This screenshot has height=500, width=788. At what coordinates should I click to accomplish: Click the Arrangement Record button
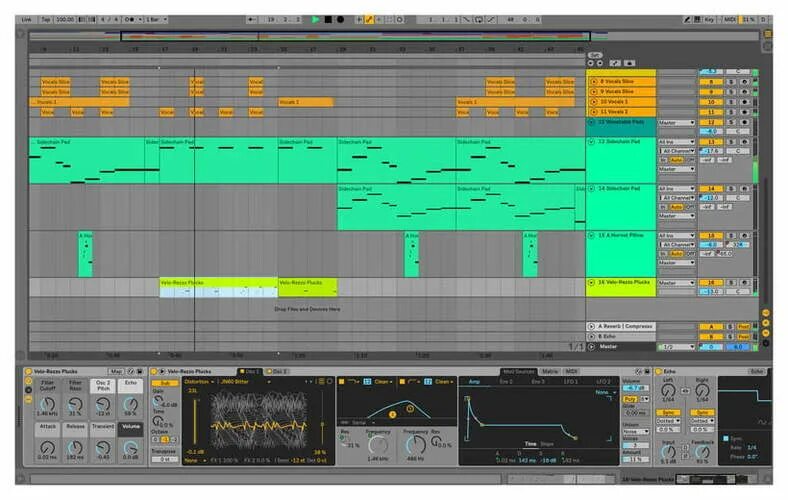point(340,20)
